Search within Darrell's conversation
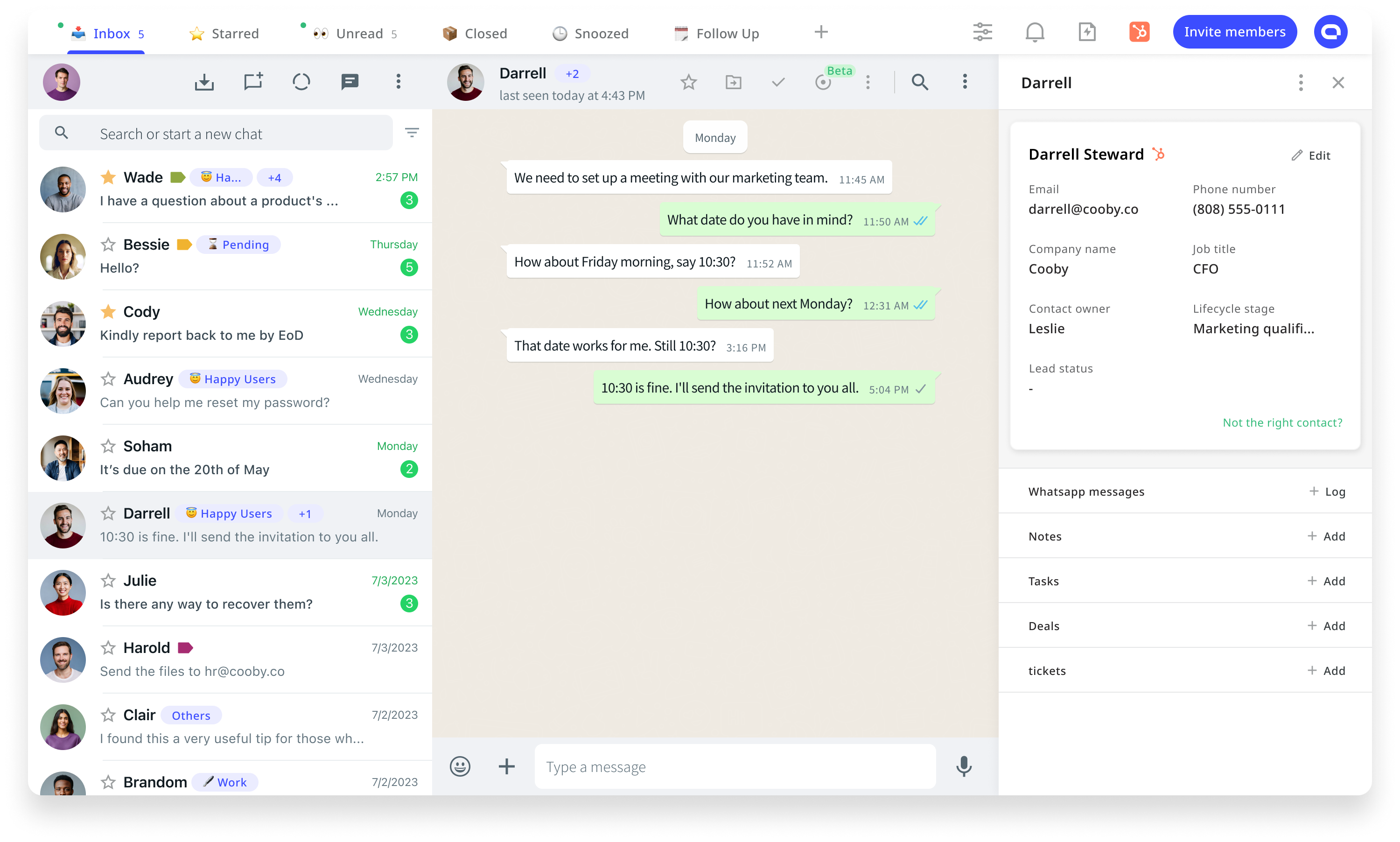Screen dimensions: 1400x842 919,82
